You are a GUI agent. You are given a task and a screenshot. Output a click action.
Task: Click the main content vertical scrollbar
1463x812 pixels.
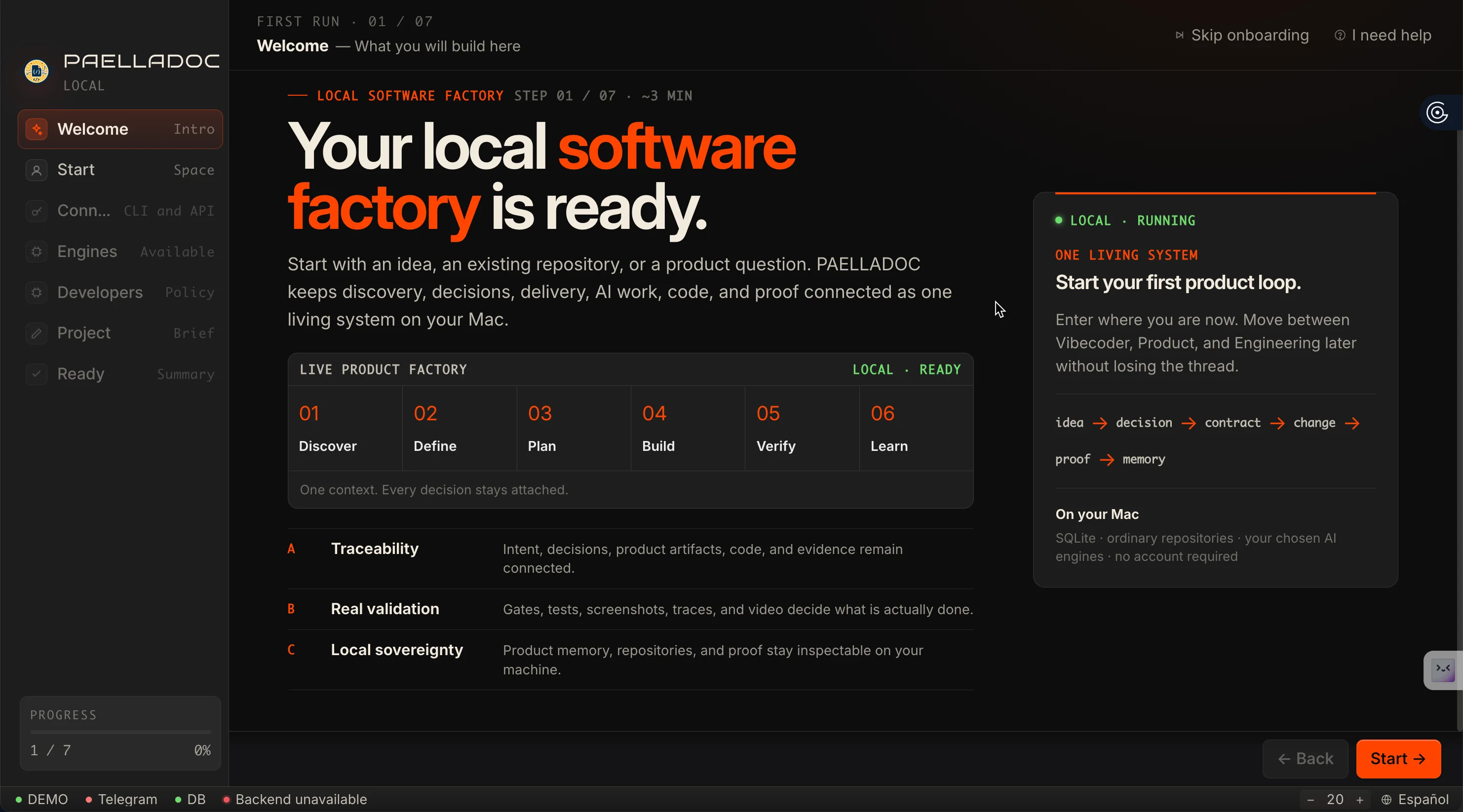[1459, 431]
